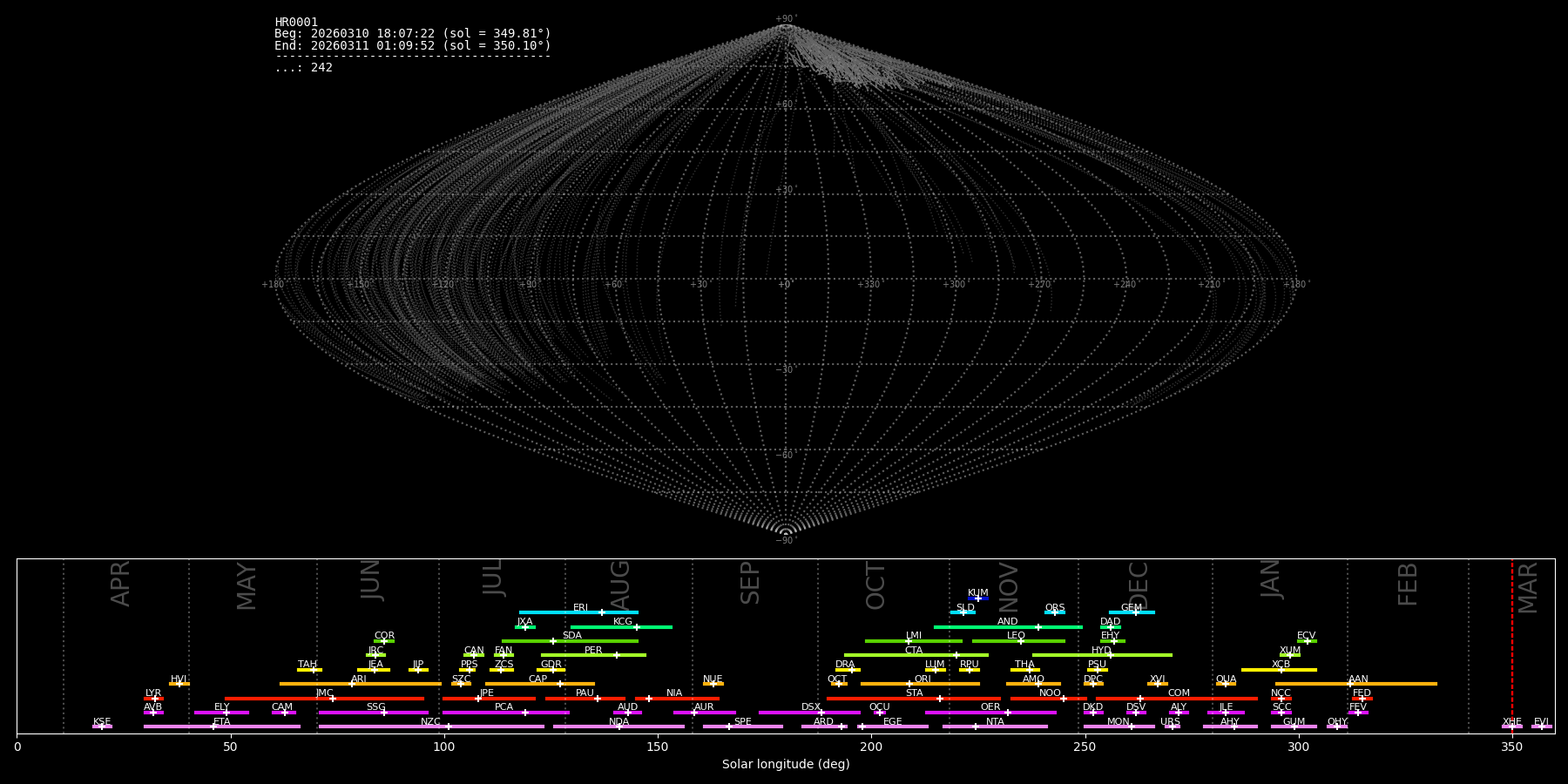
Task: Click the Beg: 20260310 18:07:22 line
Action: [413, 34]
